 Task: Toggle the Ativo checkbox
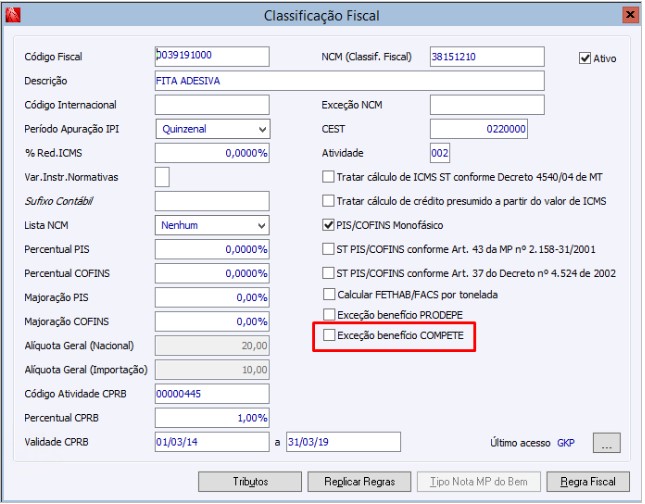pyautogui.click(x=585, y=58)
